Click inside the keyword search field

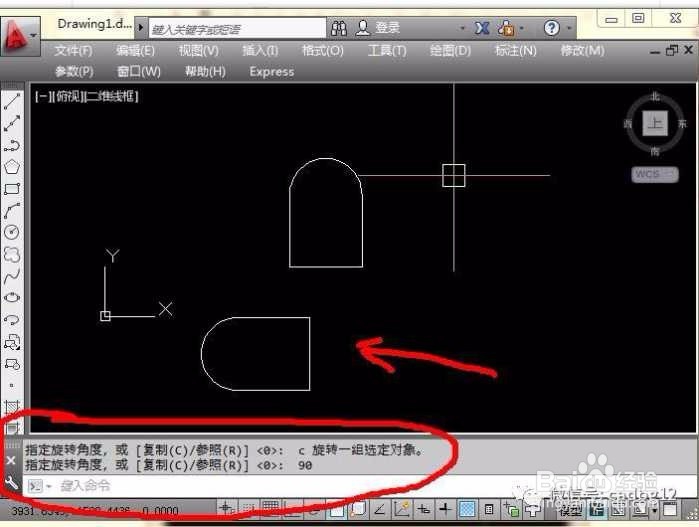[238, 29]
